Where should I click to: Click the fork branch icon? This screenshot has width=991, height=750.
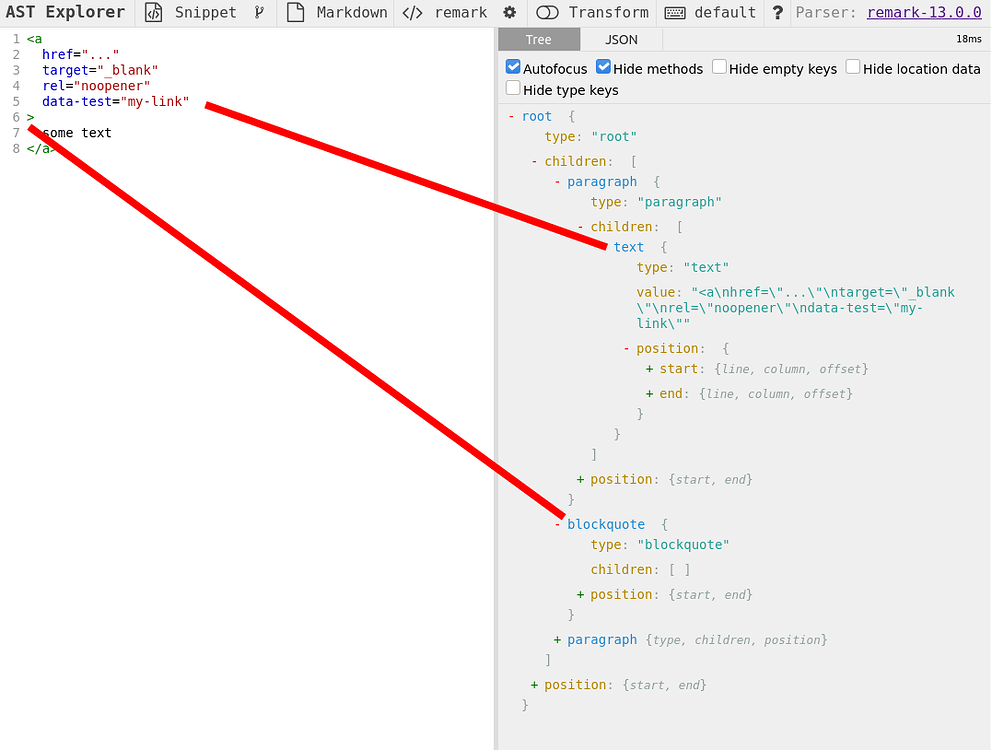tap(260, 13)
